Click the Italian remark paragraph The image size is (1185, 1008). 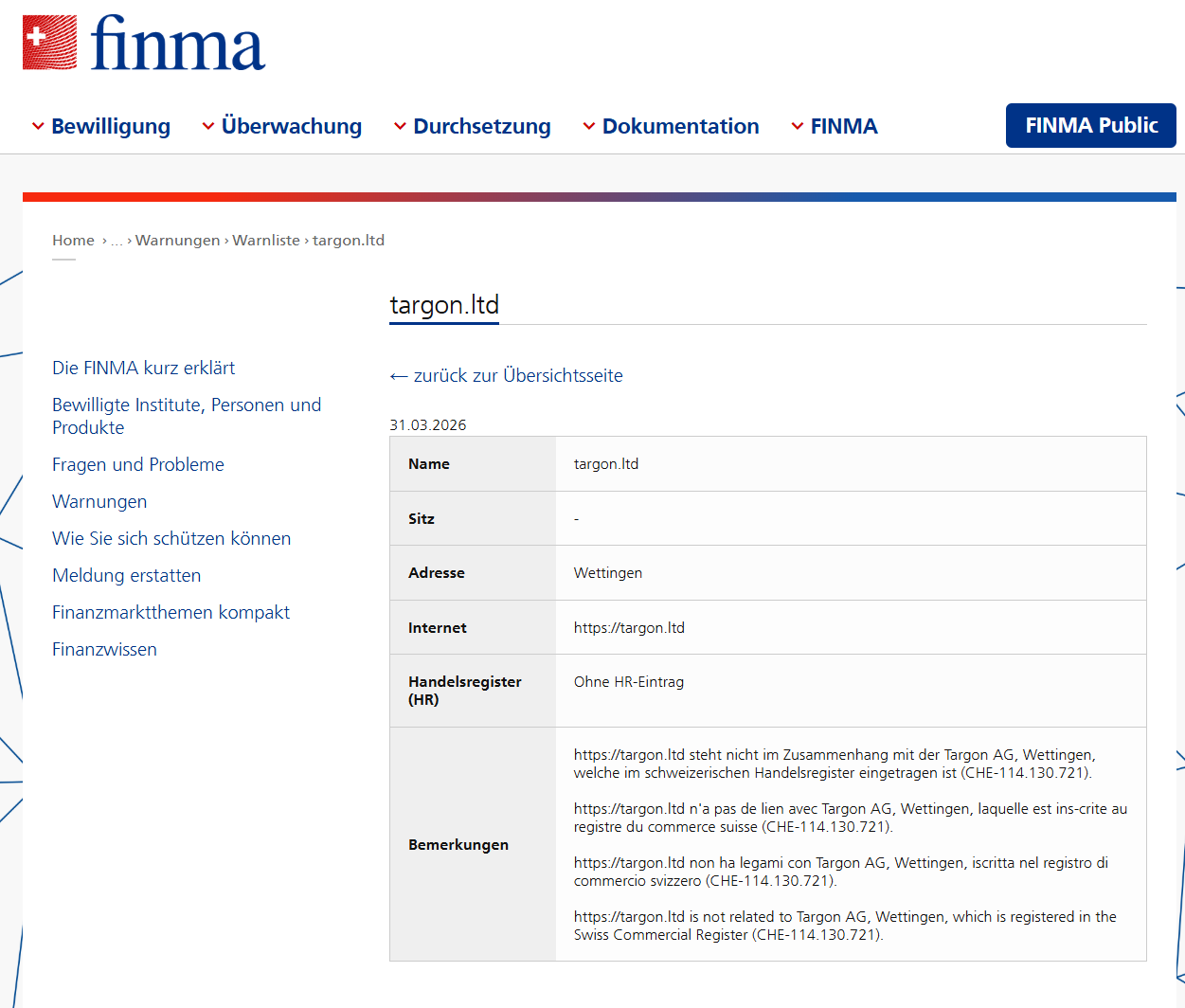[841, 872]
